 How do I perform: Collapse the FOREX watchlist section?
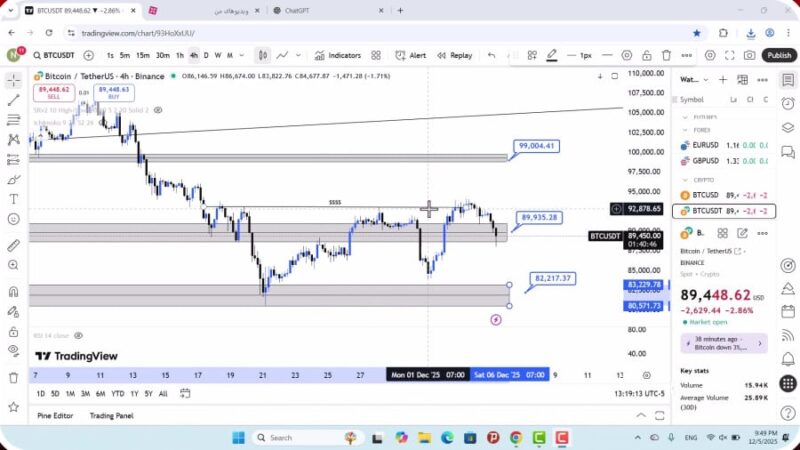pyautogui.click(x=685, y=128)
